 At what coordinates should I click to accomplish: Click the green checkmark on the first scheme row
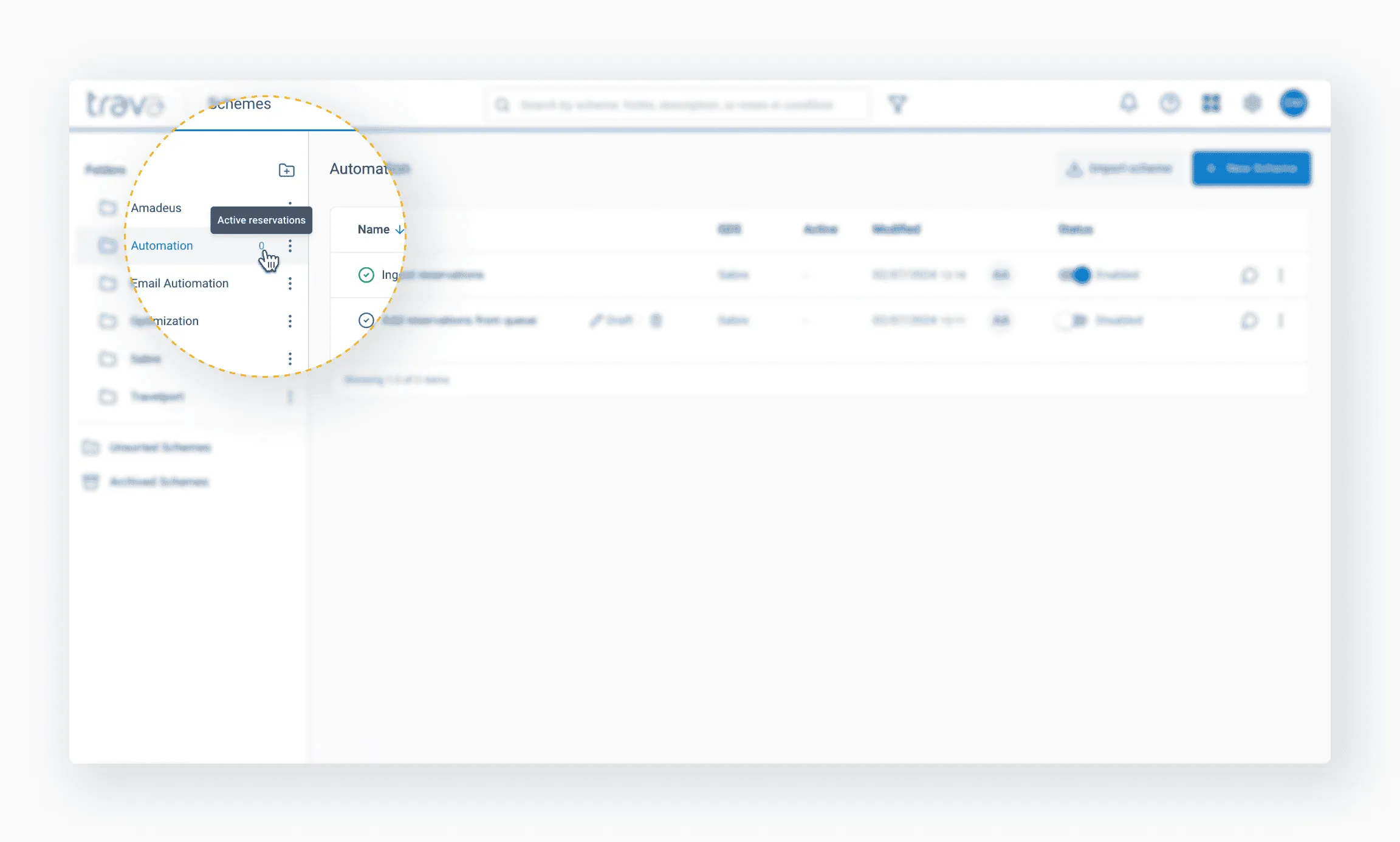(x=366, y=275)
